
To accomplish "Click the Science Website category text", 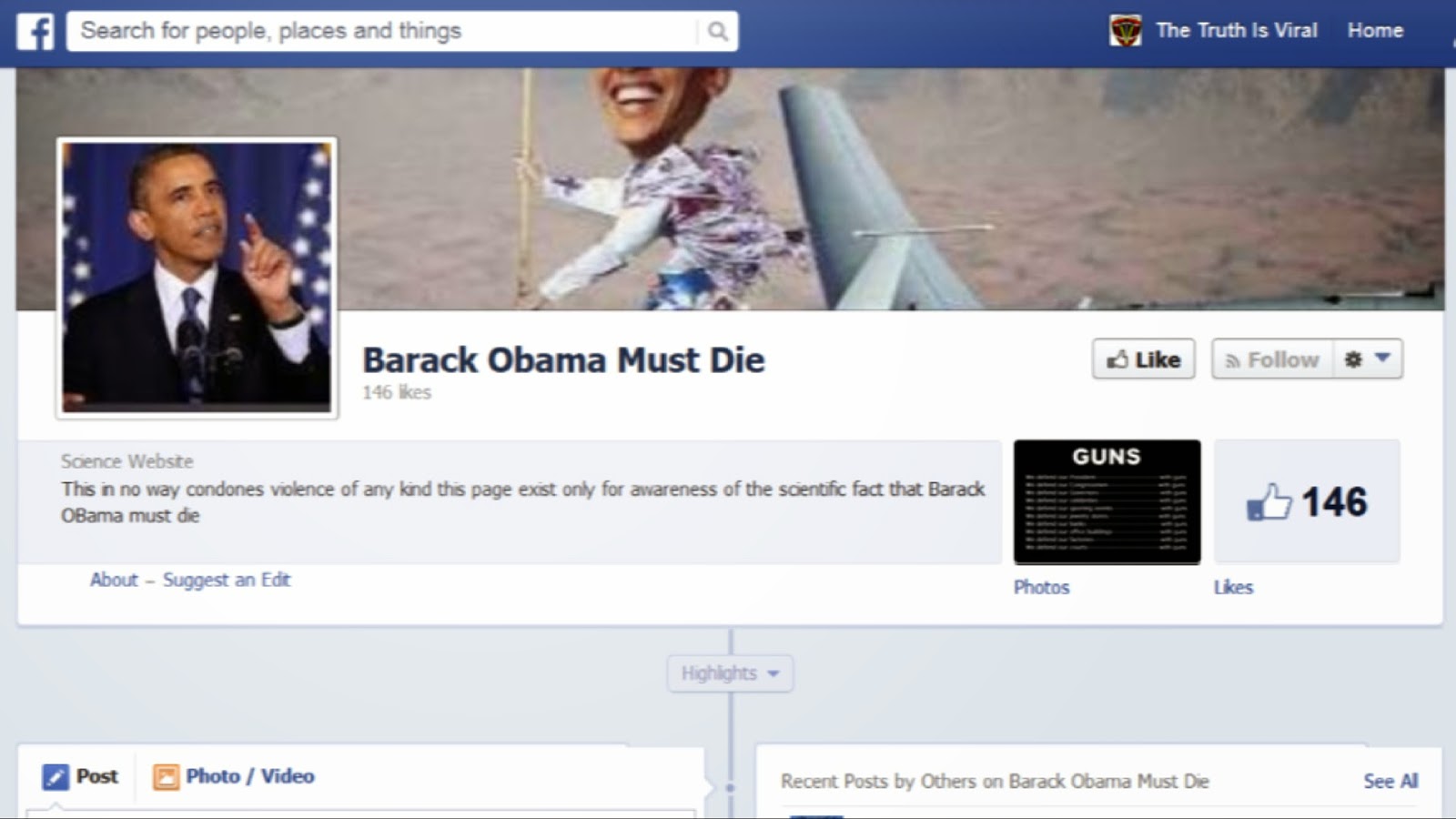I will click(x=127, y=461).
